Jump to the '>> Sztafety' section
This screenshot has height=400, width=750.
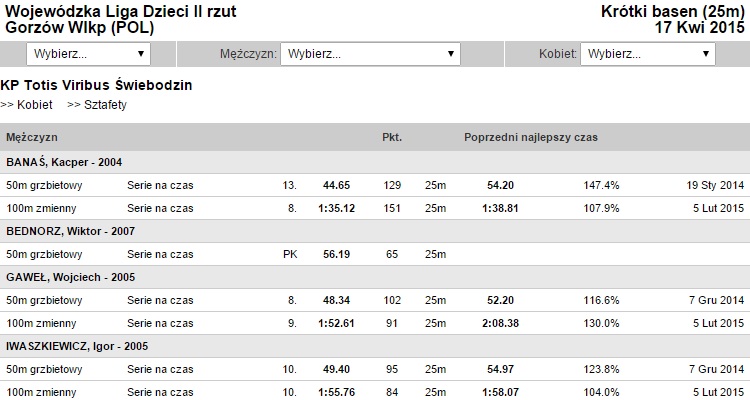(97, 104)
